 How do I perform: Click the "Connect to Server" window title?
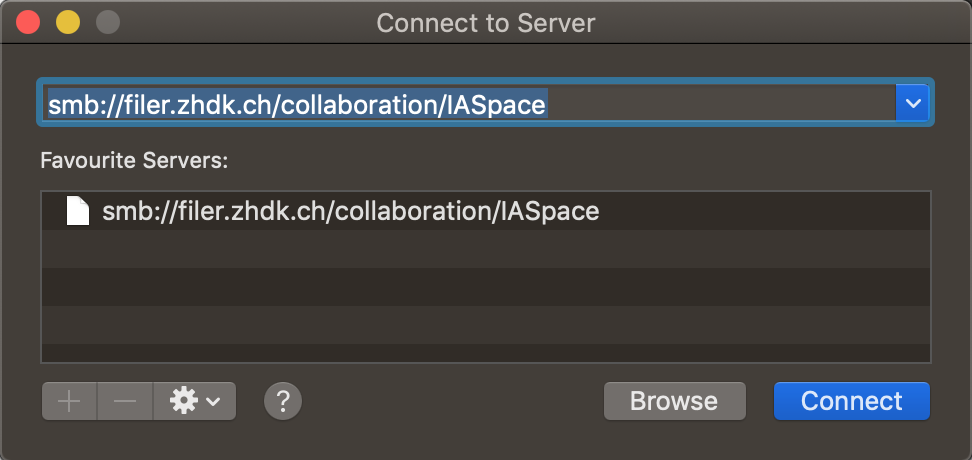tap(484, 22)
